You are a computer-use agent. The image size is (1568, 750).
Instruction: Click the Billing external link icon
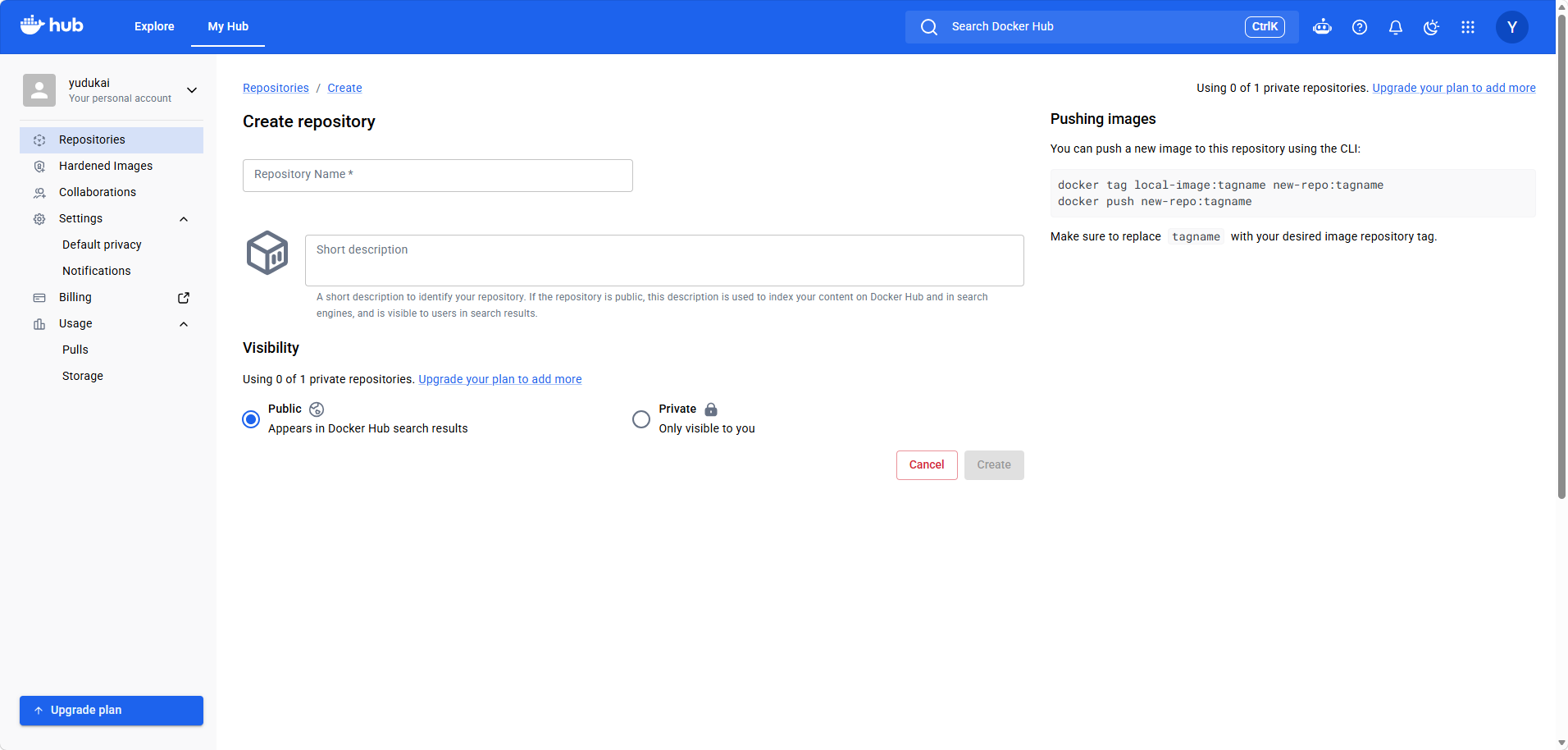184,298
